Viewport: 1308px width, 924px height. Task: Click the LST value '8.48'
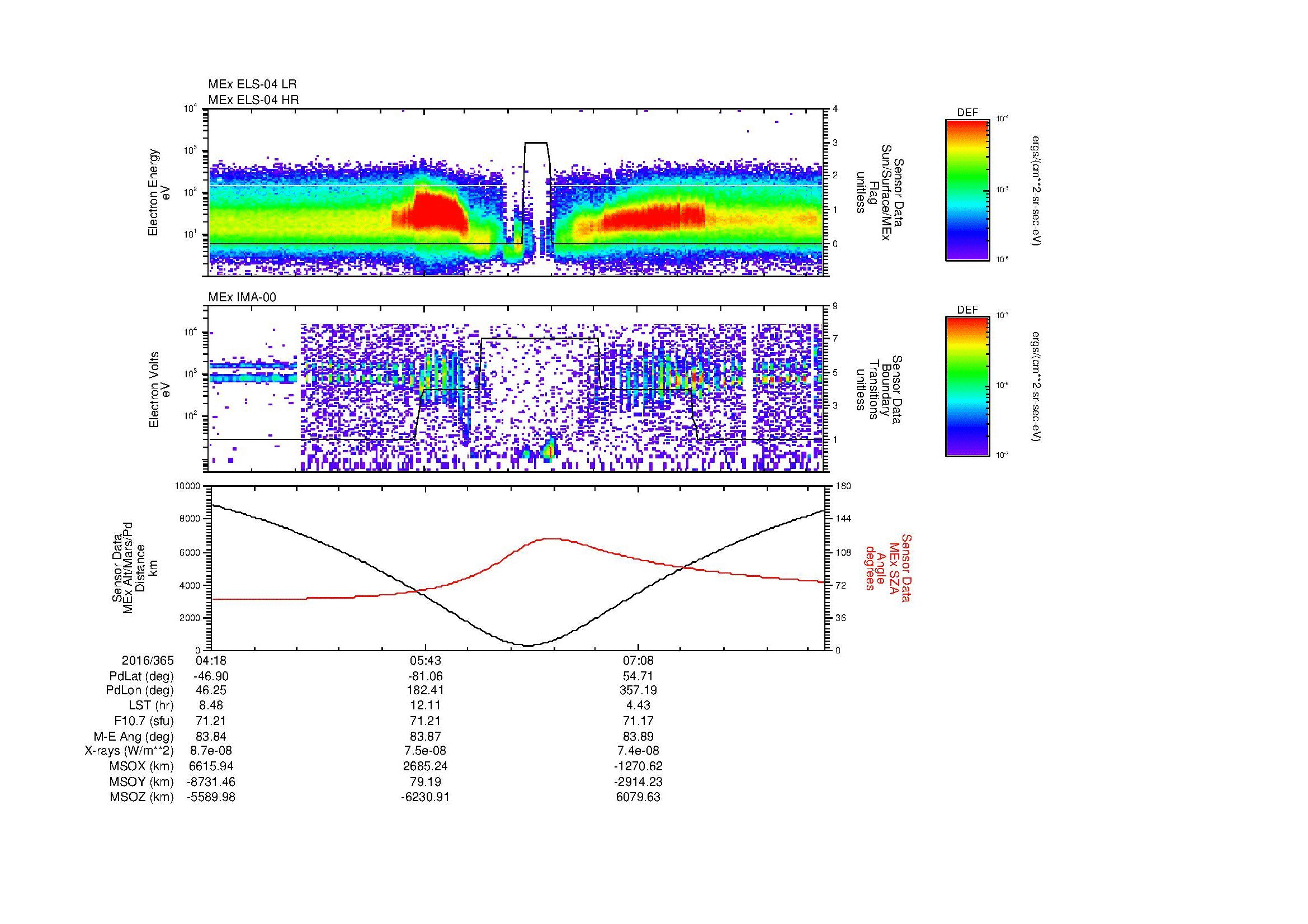tap(211, 705)
